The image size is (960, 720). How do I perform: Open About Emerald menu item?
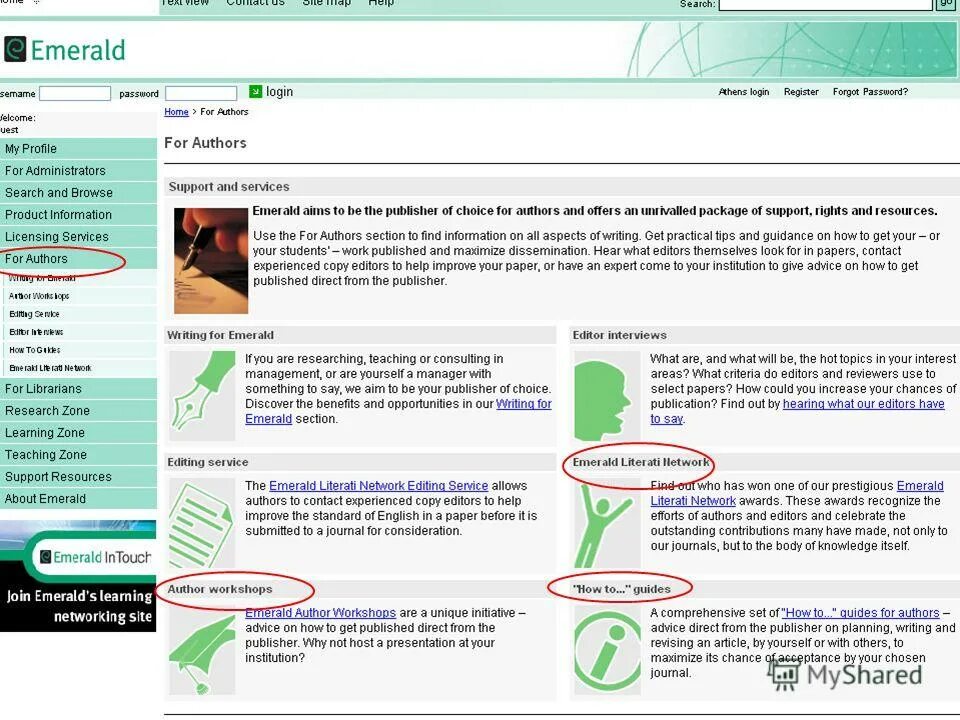(x=78, y=499)
